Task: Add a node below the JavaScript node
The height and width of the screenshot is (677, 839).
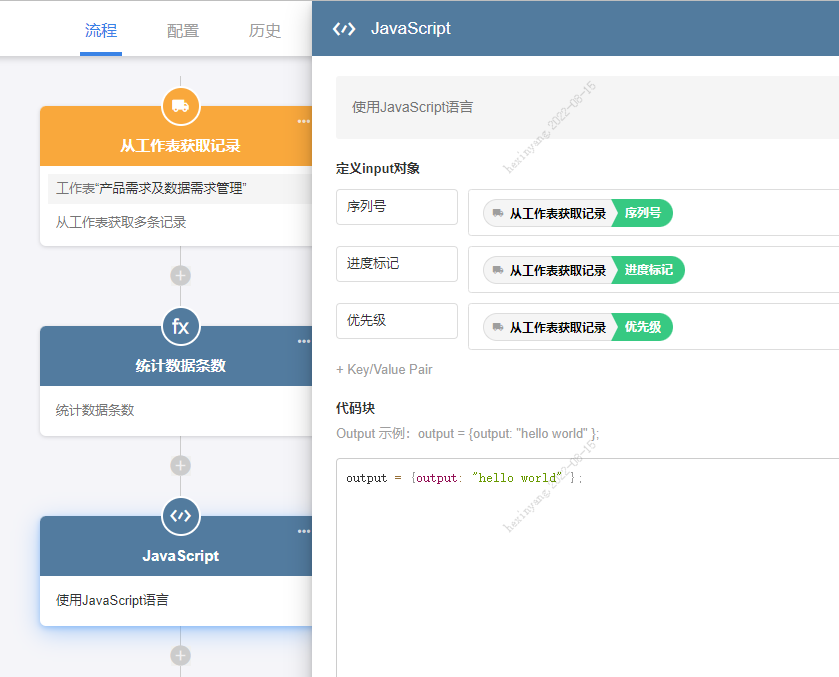Action: 180,655
